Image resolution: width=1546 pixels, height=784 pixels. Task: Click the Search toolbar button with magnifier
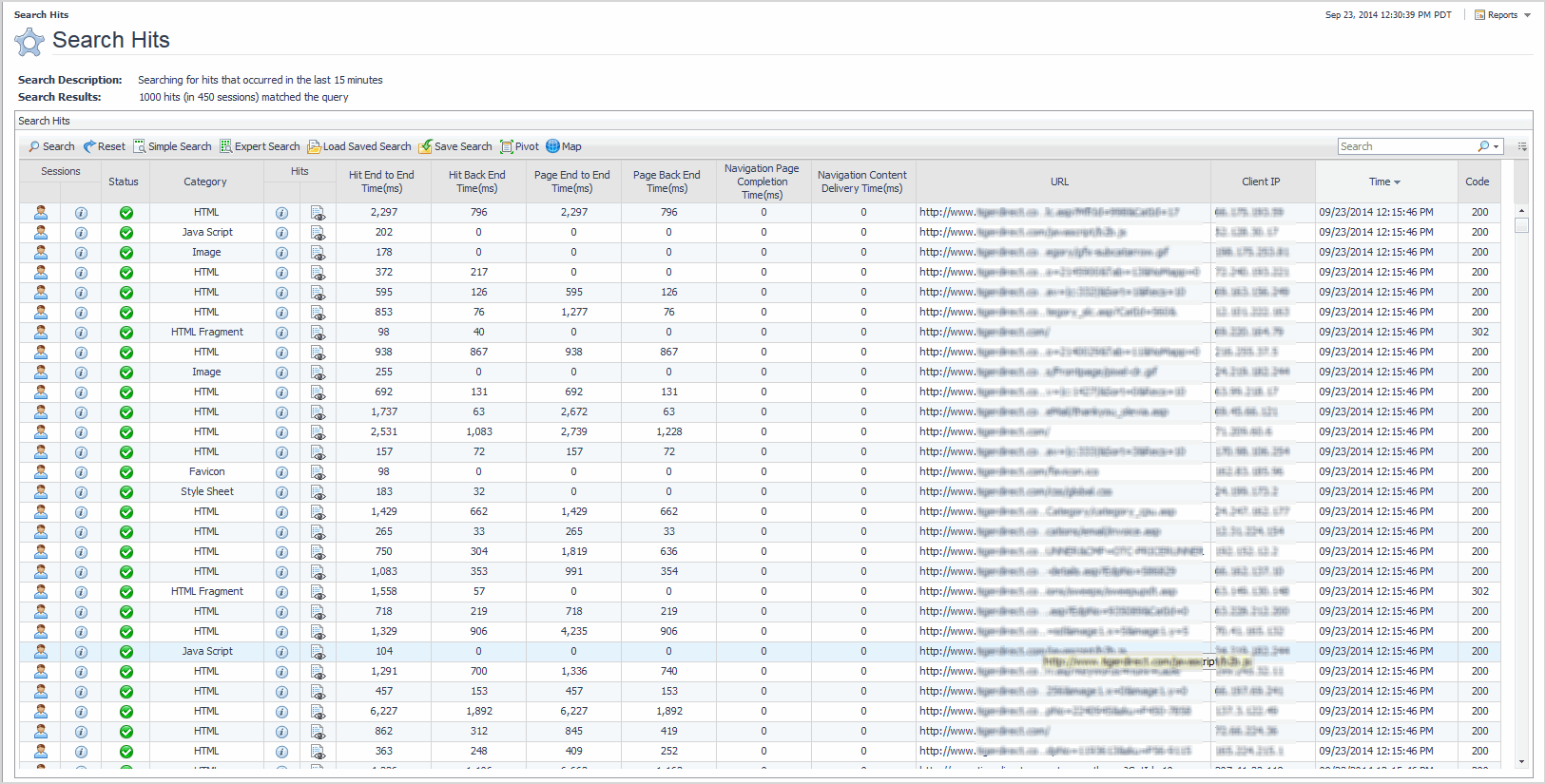pyautogui.click(x=51, y=146)
